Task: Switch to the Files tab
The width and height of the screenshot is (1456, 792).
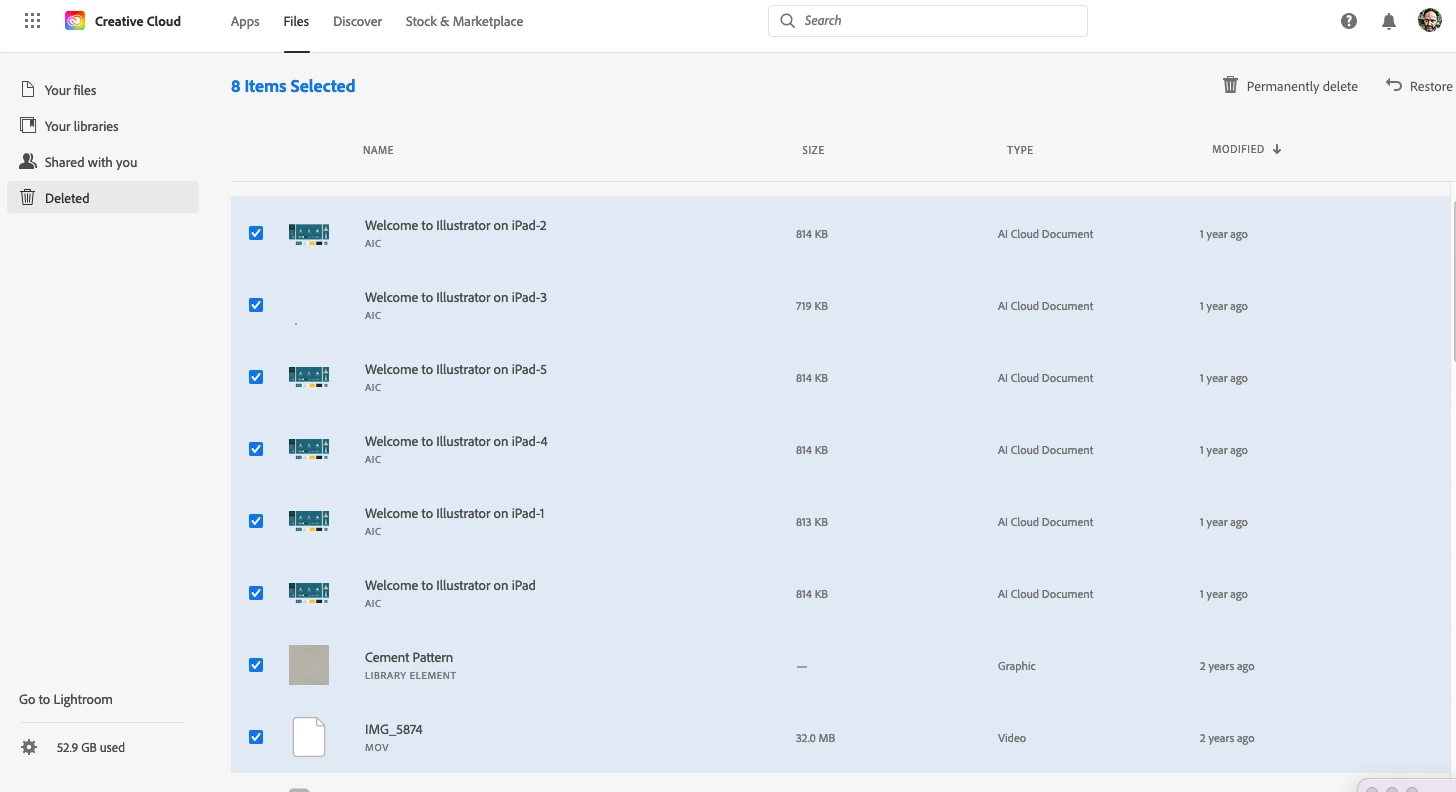Action: coord(296,21)
